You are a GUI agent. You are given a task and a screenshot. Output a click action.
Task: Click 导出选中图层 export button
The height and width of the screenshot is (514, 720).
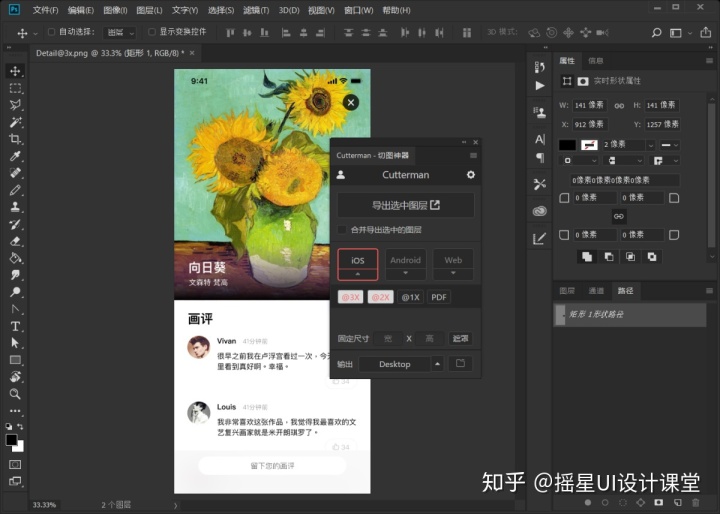coord(406,205)
